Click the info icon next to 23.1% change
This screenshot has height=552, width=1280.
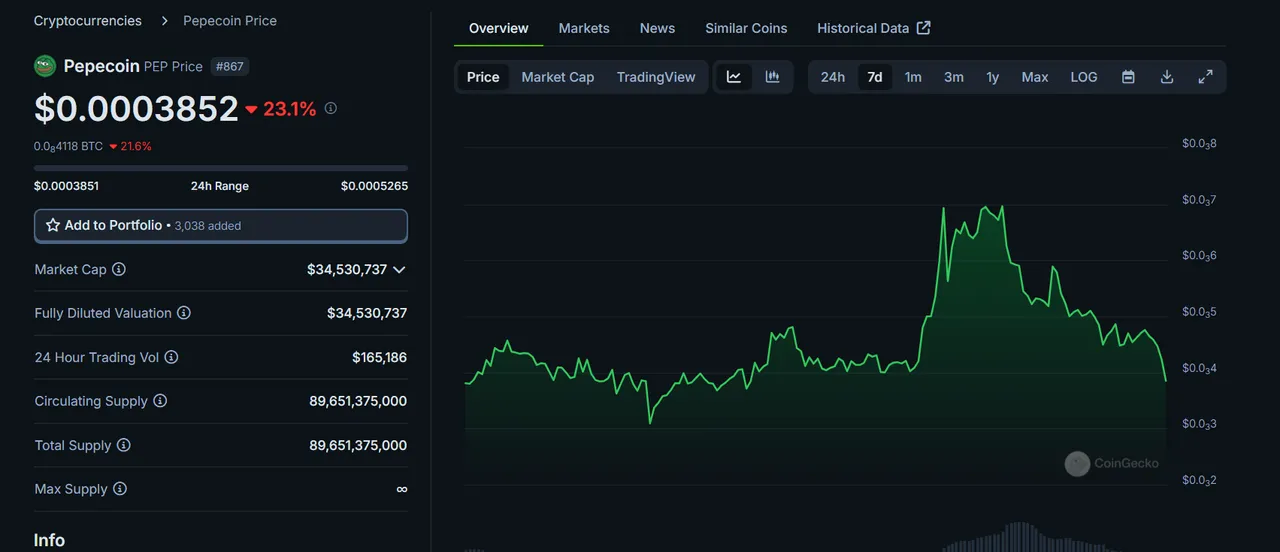[x=331, y=108]
